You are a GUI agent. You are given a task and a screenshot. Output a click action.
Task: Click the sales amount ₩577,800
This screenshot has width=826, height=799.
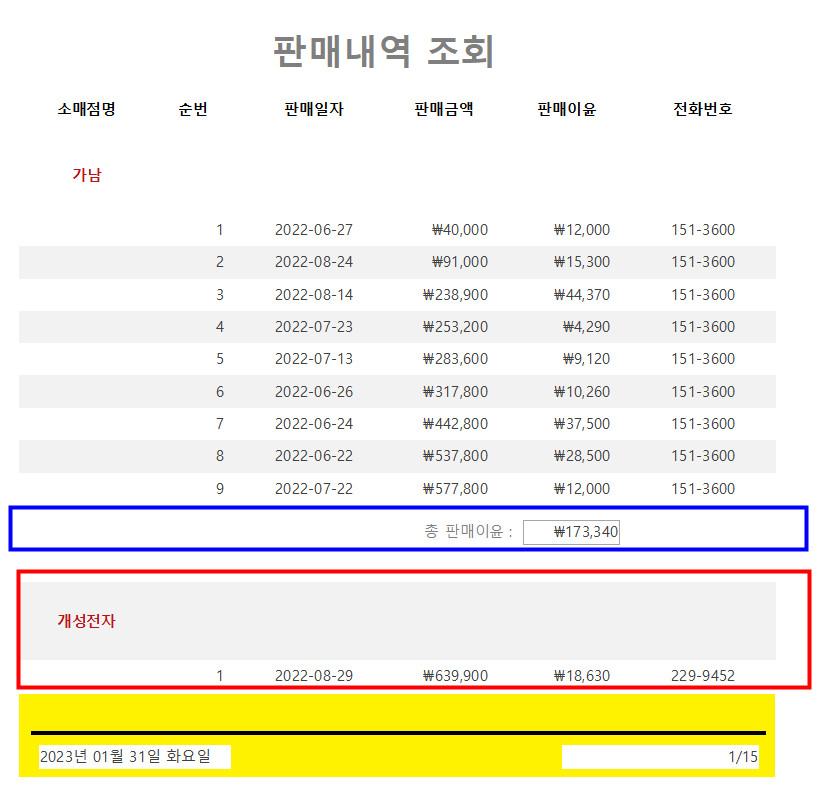(455, 489)
